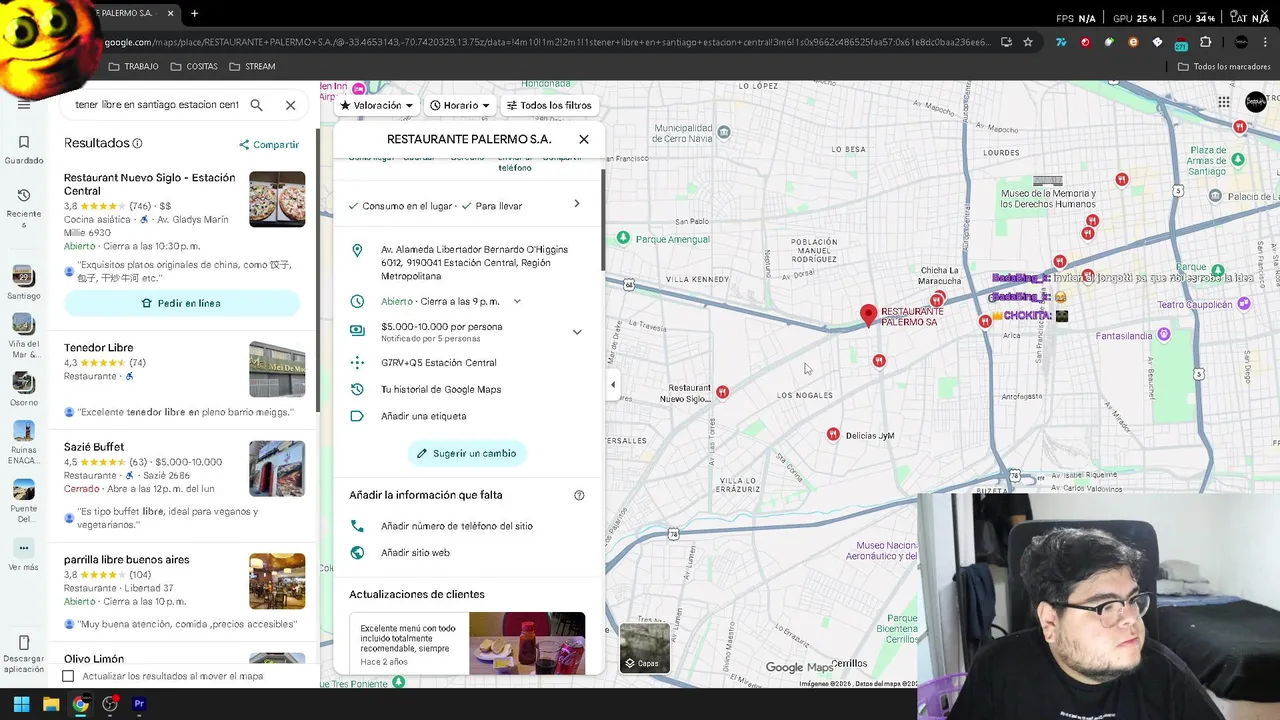Screen dimensions: 1280x720
Task: Clear the search box with the X
Action: [x=290, y=105]
